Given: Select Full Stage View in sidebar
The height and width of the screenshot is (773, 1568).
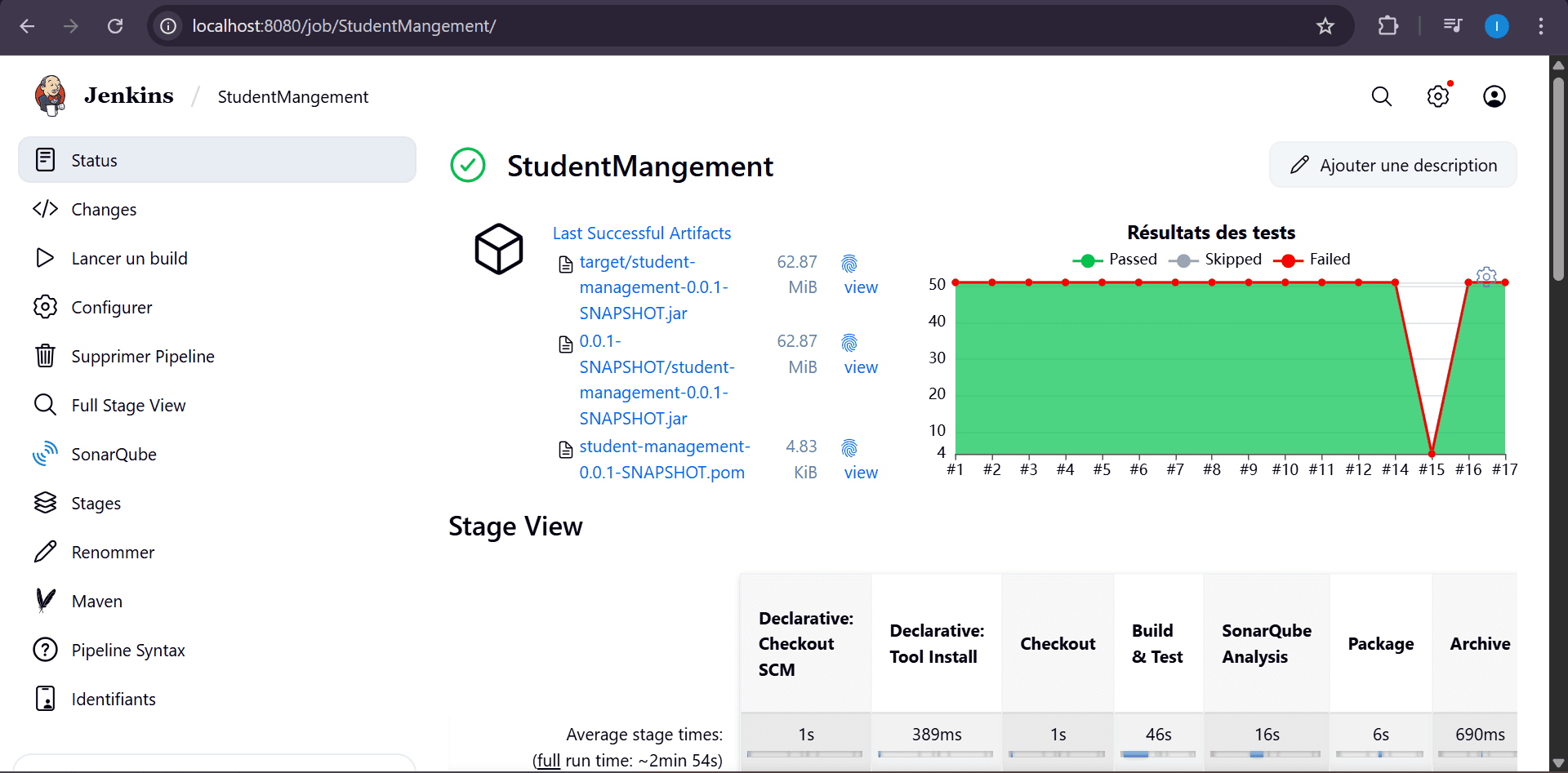Looking at the screenshot, I should pyautogui.click(x=217, y=405).
